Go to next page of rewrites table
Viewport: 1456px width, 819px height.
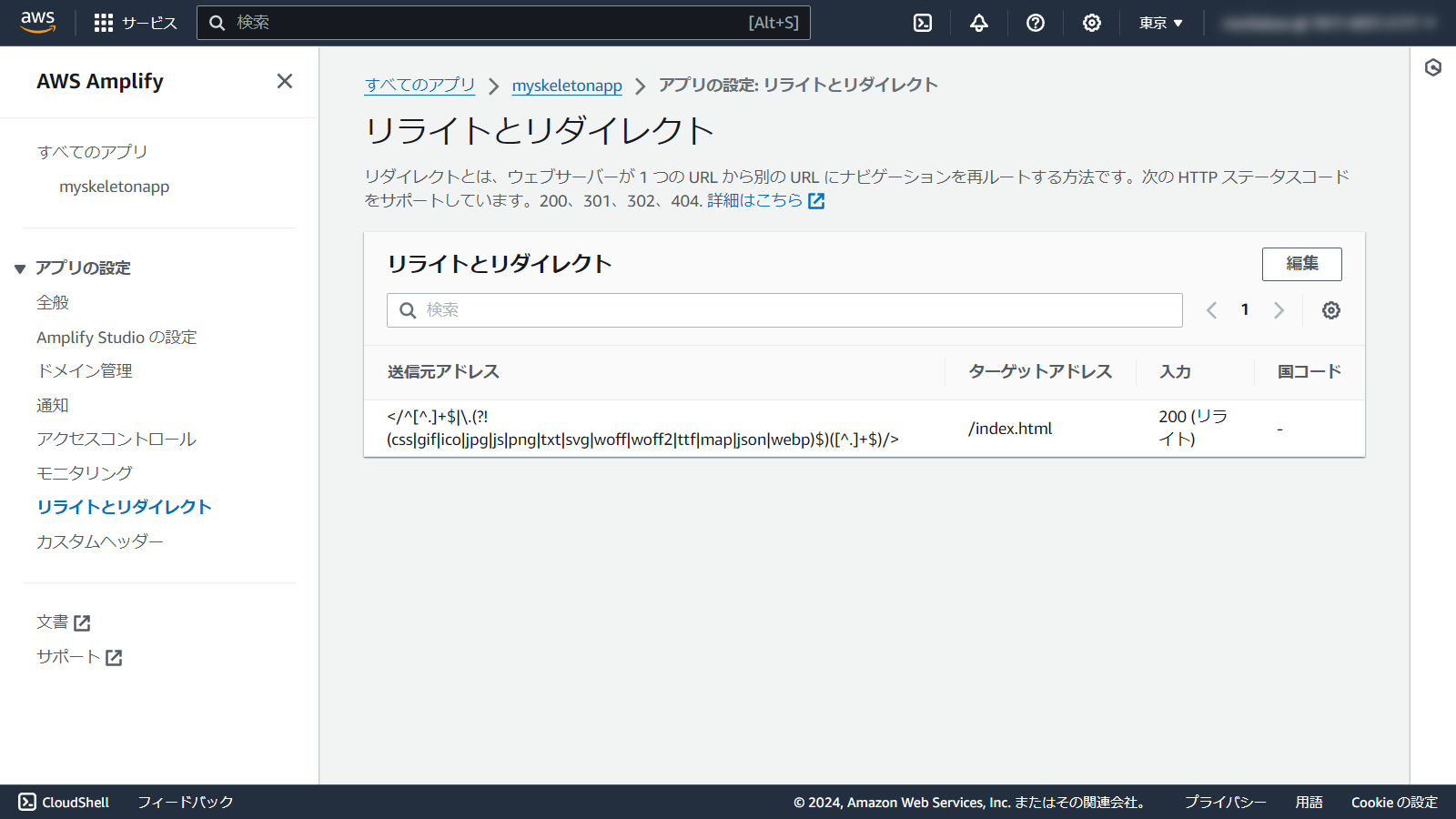pyautogui.click(x=1279, y=310)
